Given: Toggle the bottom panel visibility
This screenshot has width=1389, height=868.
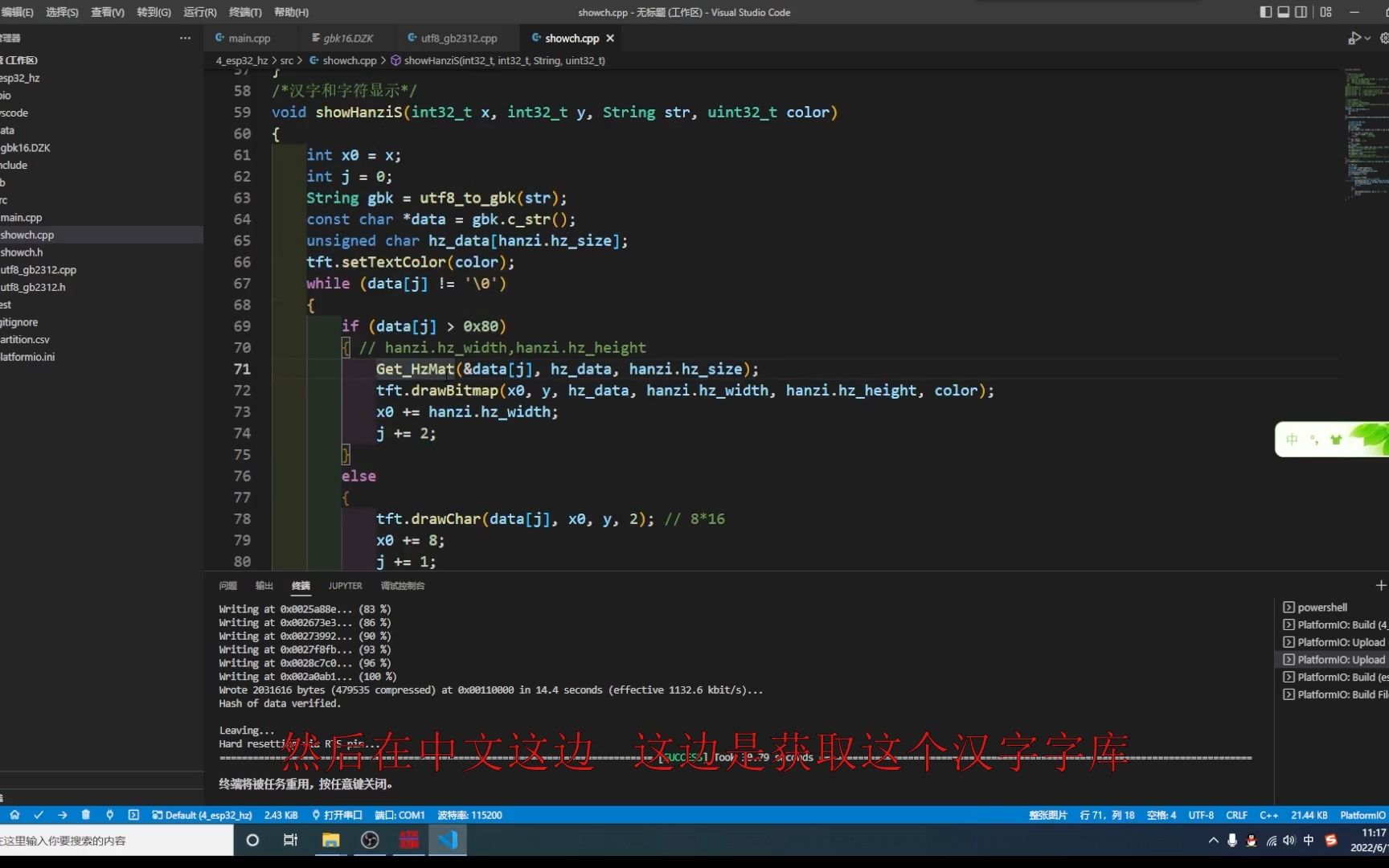Looking at the screenshot, I should click(1284, 12).
